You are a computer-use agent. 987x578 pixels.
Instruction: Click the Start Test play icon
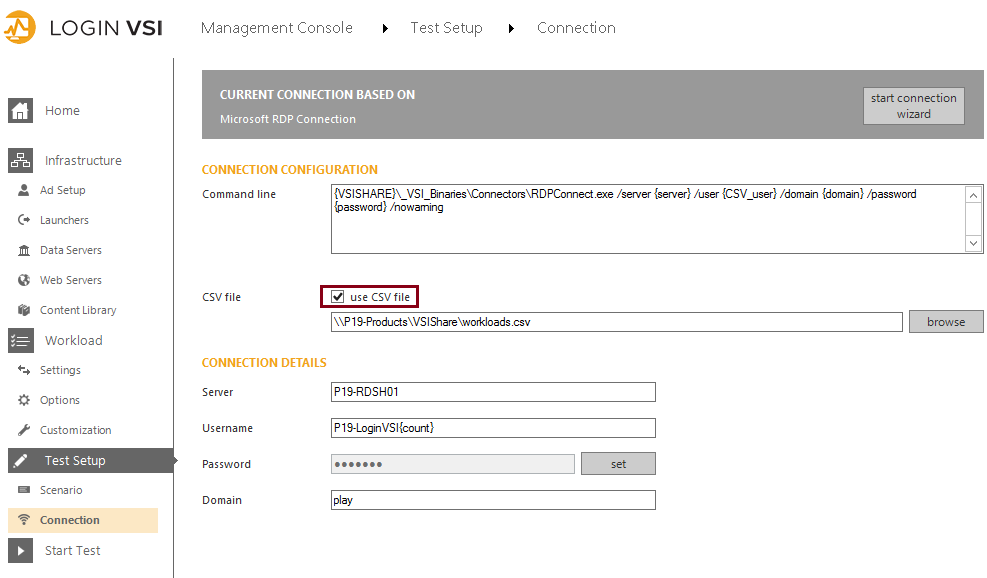pos(20,551)
